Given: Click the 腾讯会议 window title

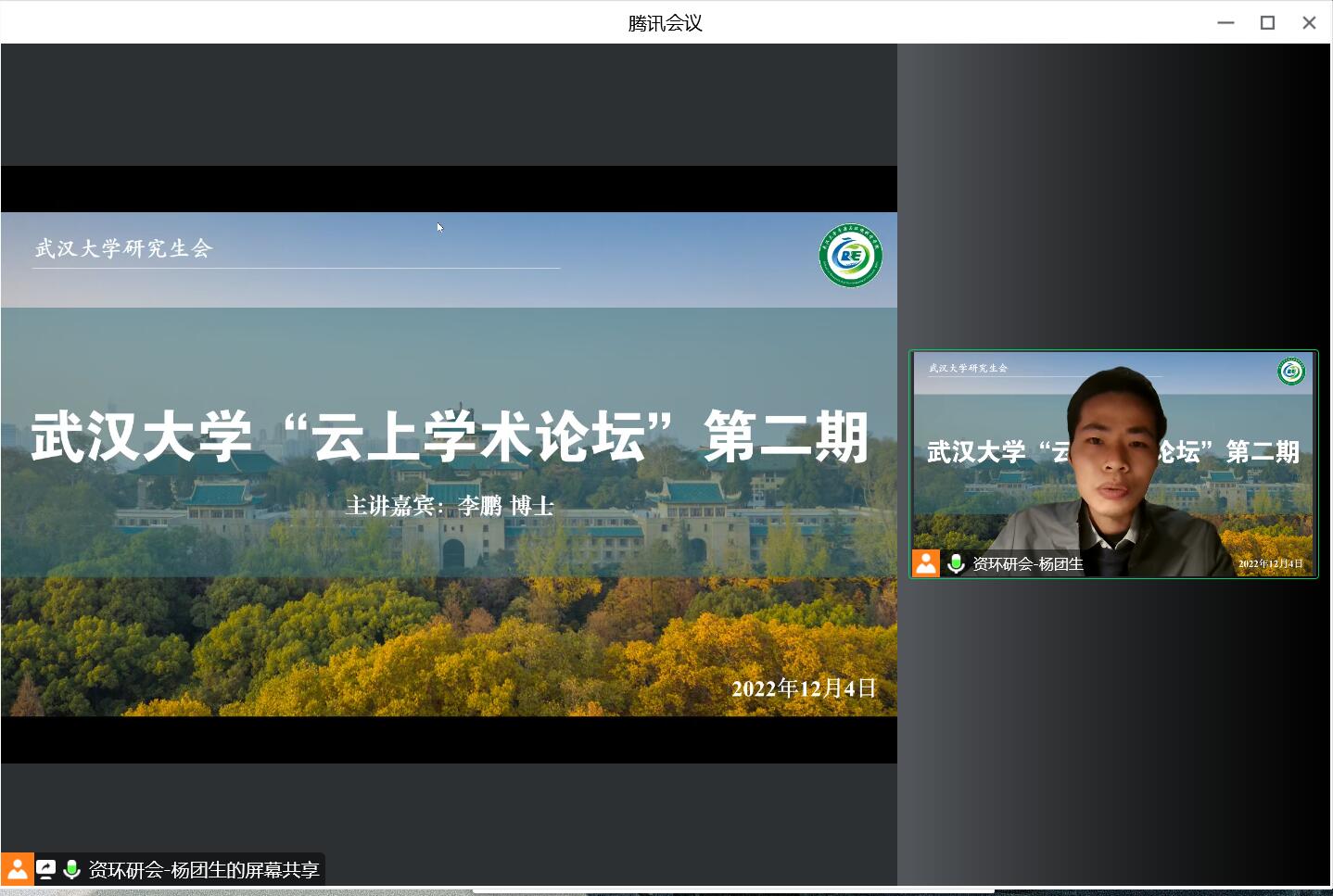Looking at the screenshot, I should pyautogui.click(x=665, y=23).
